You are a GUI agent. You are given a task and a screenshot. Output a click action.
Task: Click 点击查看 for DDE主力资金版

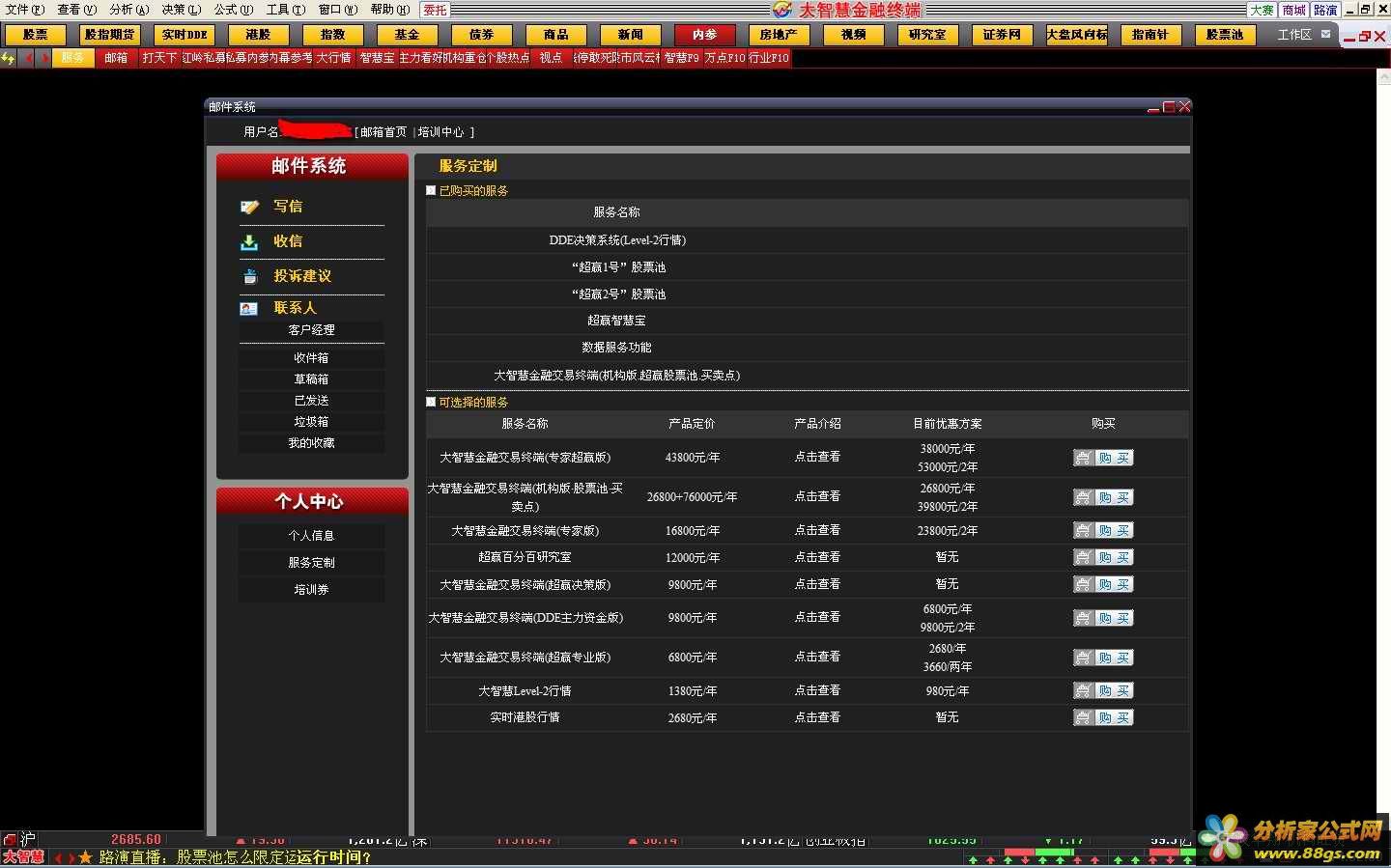click(817, 617)
